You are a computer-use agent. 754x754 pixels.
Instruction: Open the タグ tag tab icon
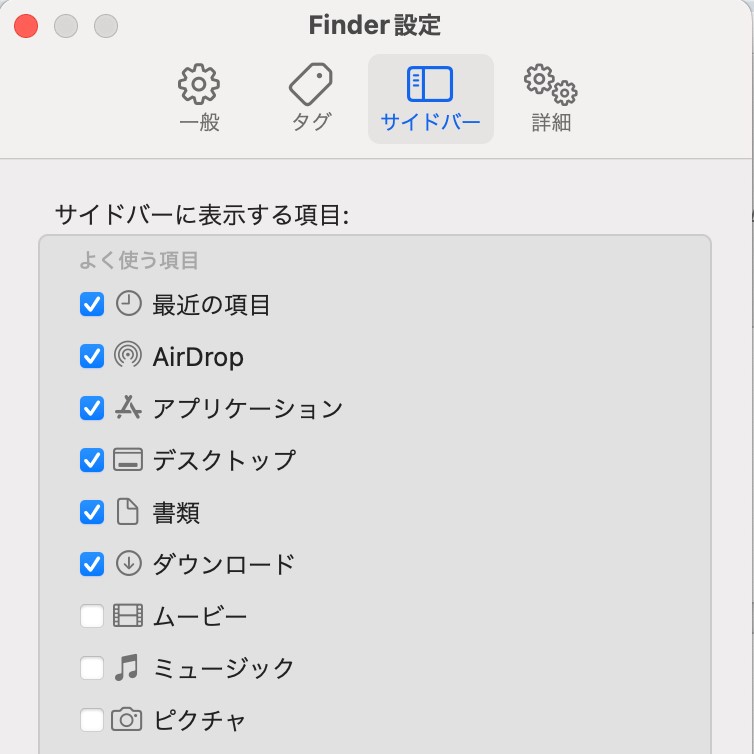(x=311, y=84)
